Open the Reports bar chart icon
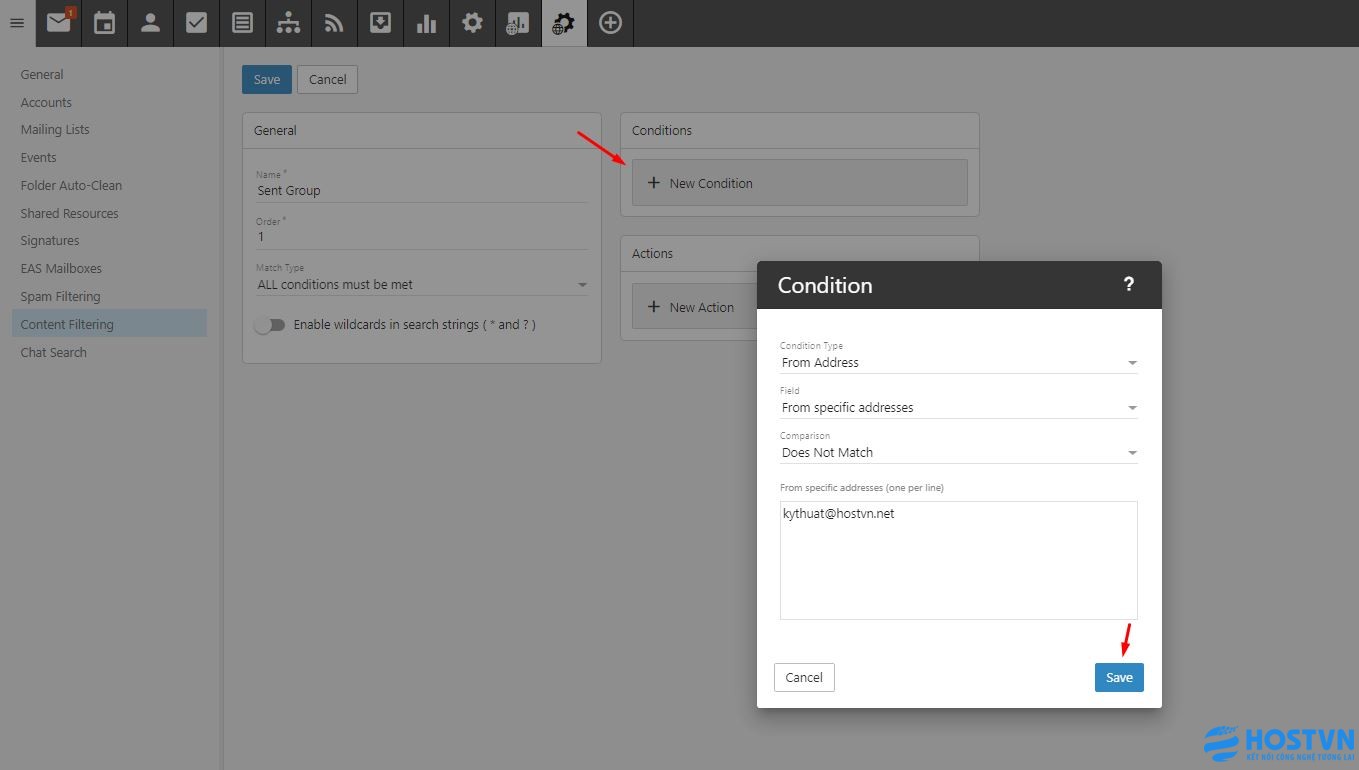Viewport: 1359px width, 770px height. 426,23
